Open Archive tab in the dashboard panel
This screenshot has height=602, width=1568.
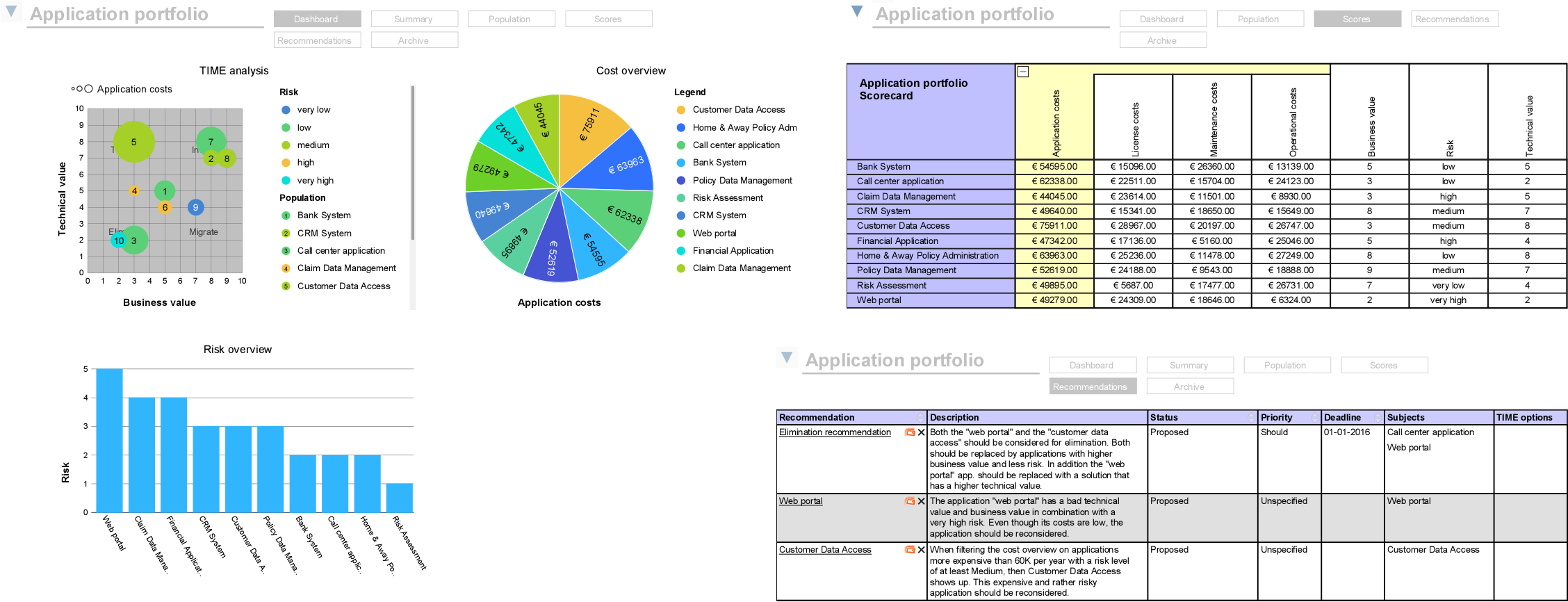tap(414, 40)
